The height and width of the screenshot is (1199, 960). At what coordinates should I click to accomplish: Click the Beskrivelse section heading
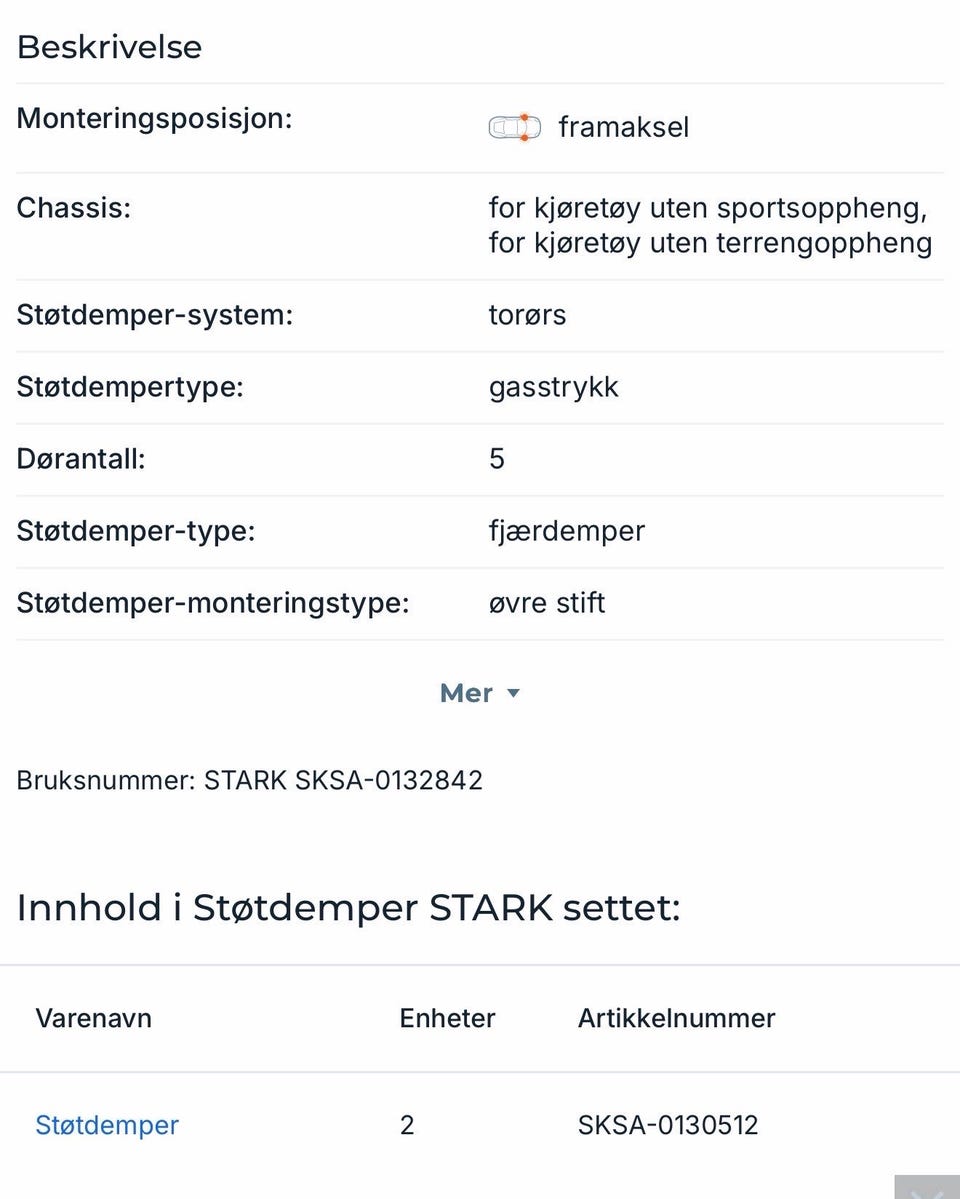[109, 47]
